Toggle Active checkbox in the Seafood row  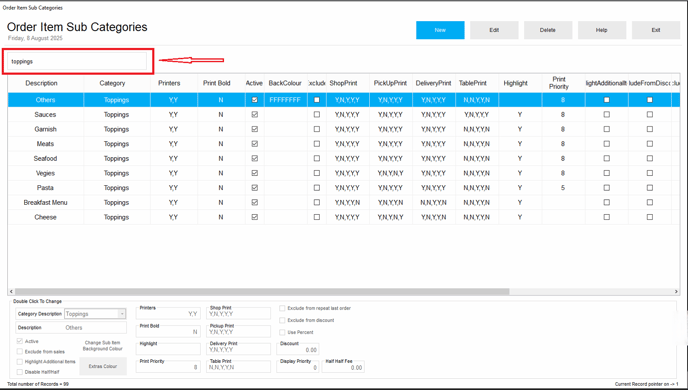pos(254,158)
